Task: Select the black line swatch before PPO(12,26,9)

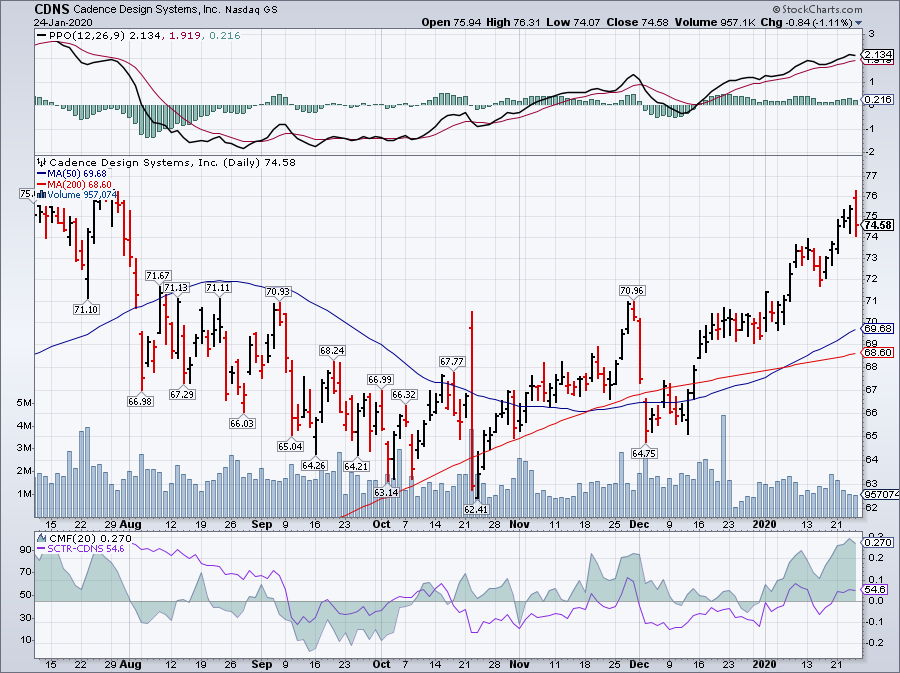Action: [42, 36]
